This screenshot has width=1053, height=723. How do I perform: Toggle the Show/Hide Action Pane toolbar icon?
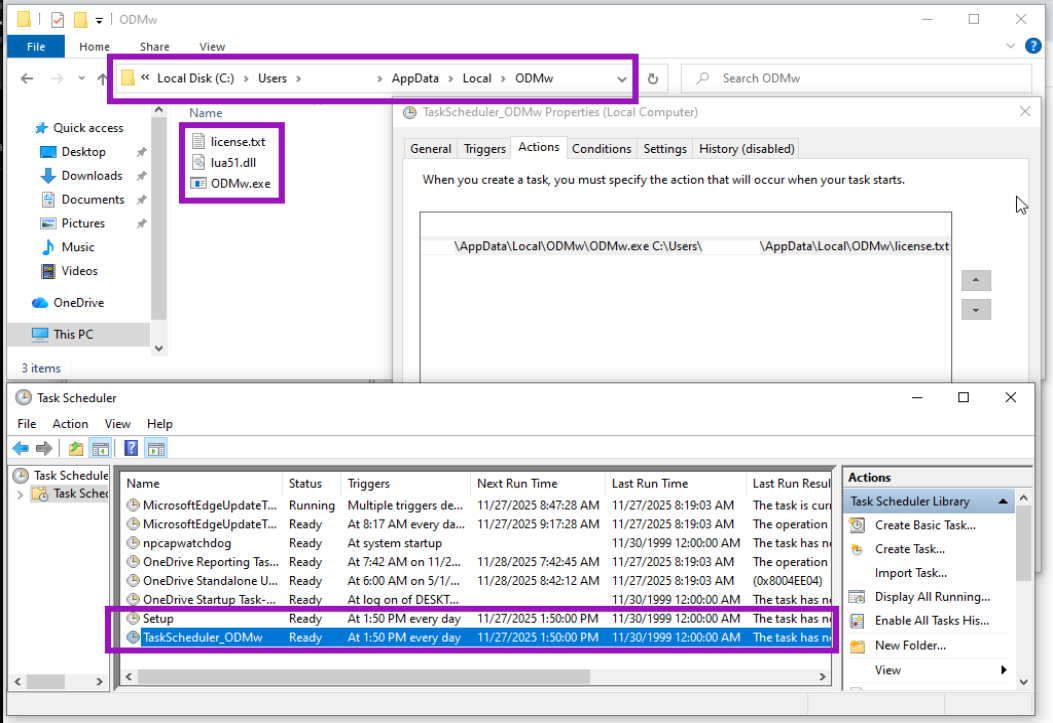click(x=156, y=448)
